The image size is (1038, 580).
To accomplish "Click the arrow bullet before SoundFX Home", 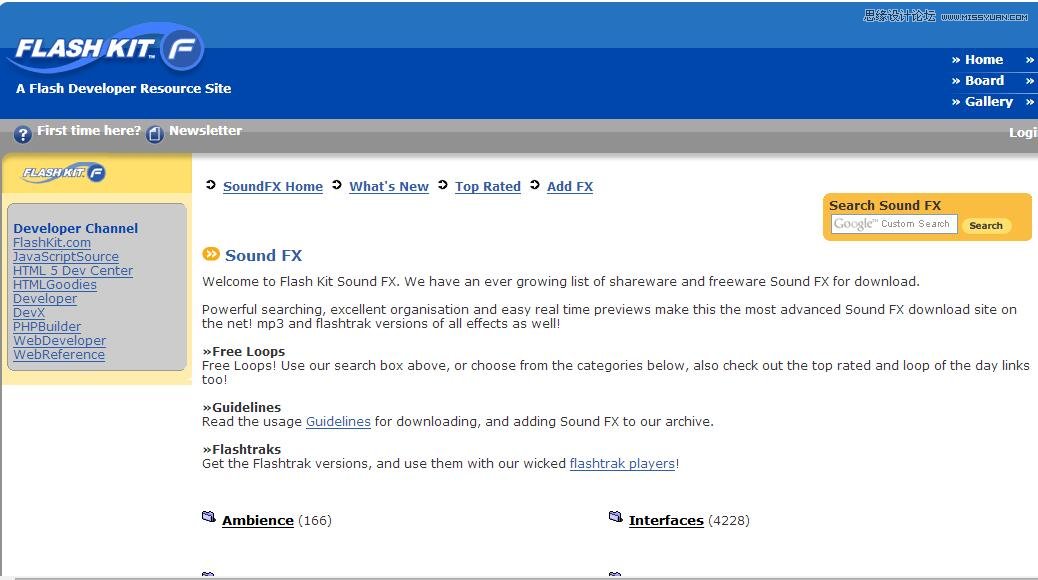I will tap(211, 185).
